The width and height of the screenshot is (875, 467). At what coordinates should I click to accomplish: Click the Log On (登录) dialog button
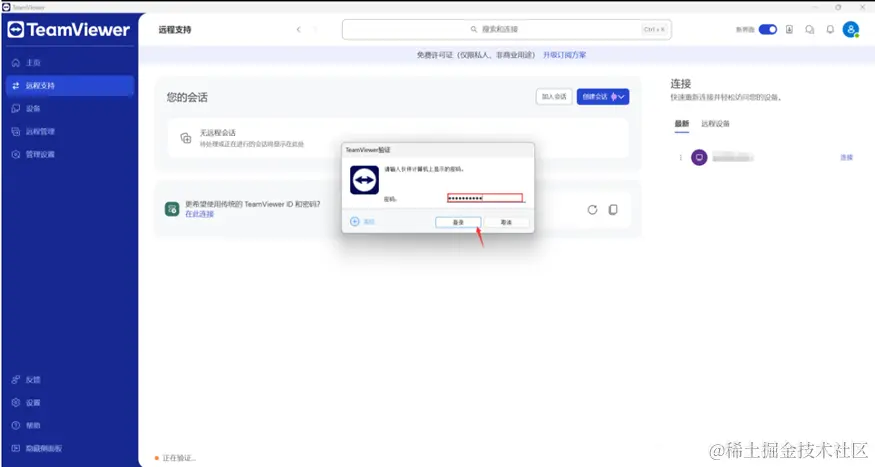(458, 222)
